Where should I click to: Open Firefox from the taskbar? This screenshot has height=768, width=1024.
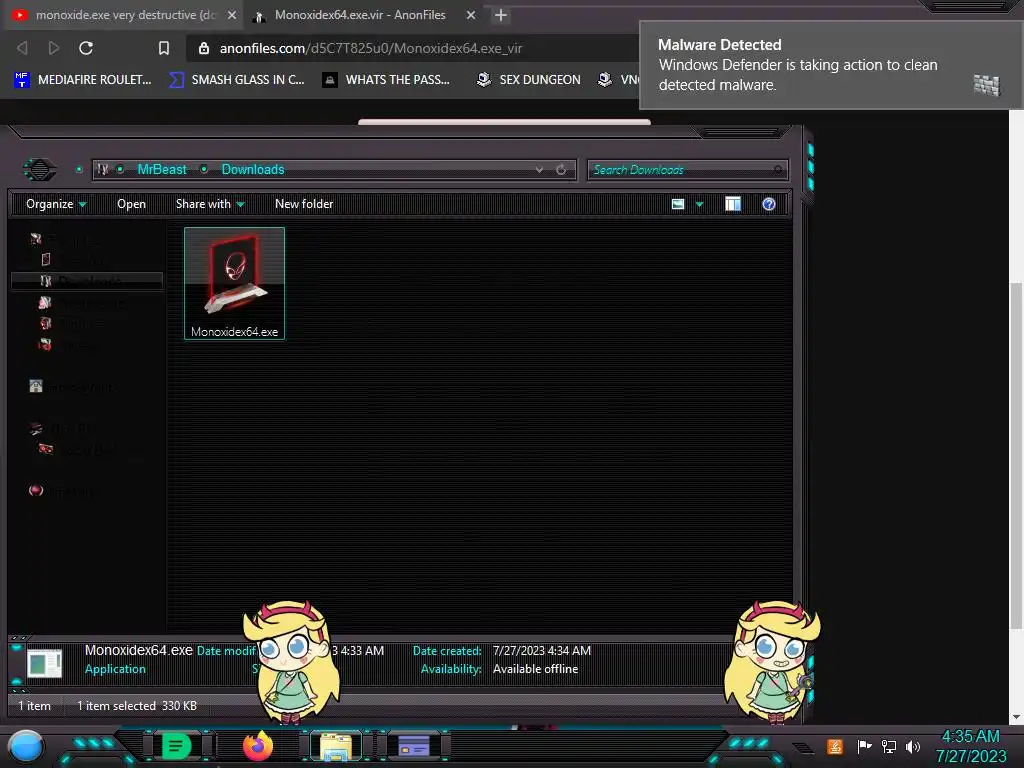(258, 746)
